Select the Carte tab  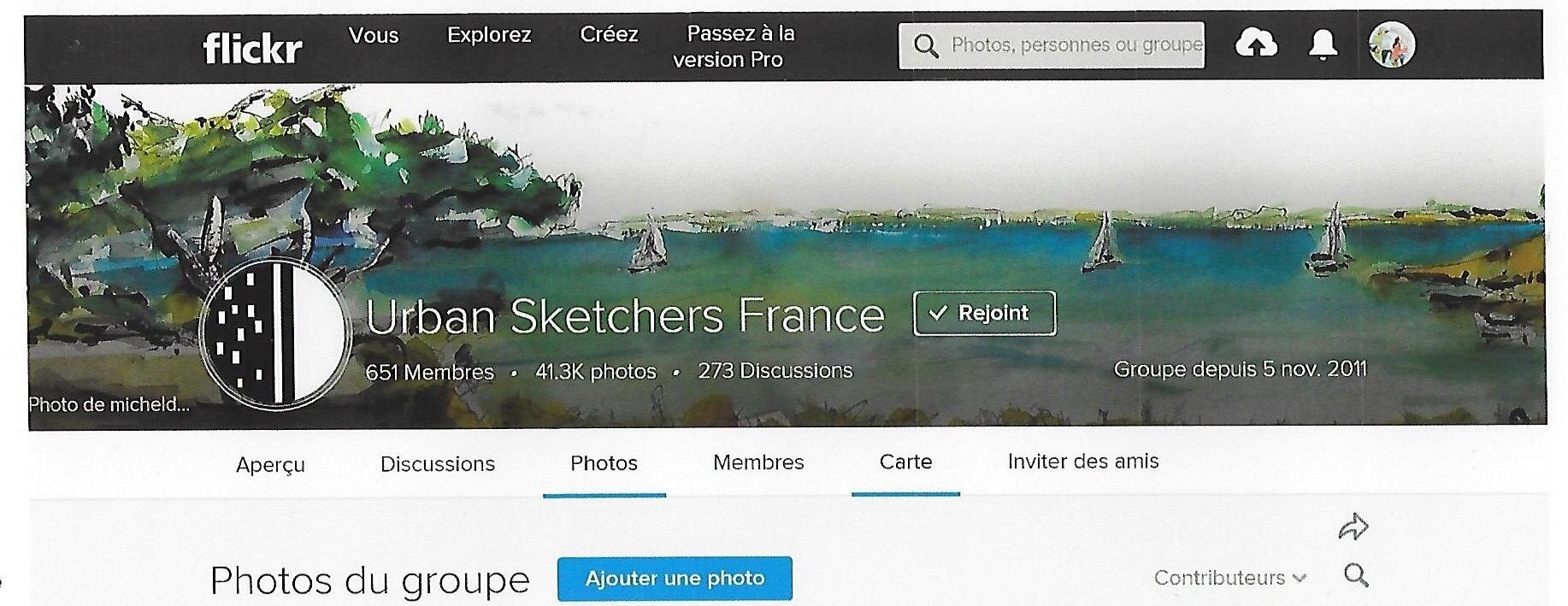tap(905, 462)
